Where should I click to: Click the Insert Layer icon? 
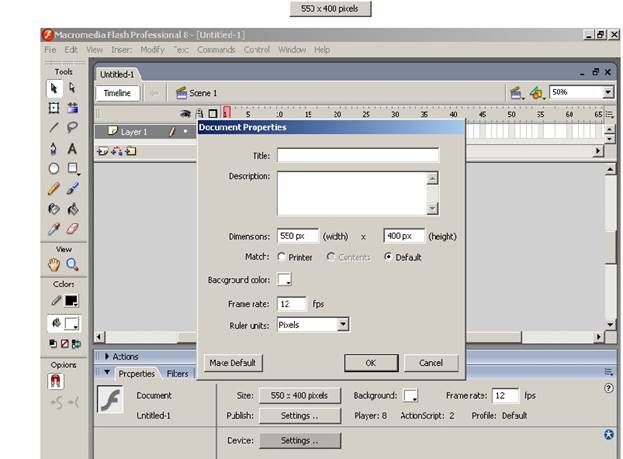(103, 151)
